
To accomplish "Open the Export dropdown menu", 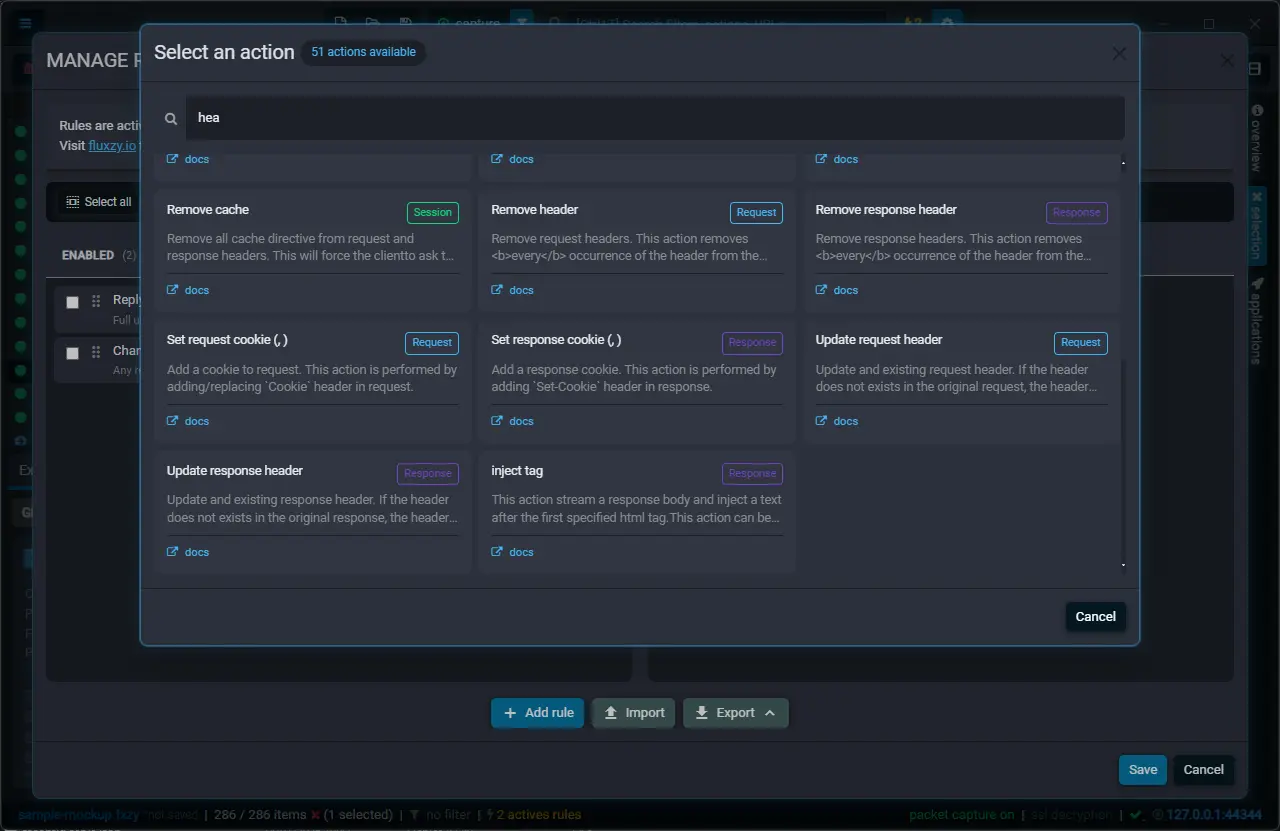I will click(x=736, y=713).
